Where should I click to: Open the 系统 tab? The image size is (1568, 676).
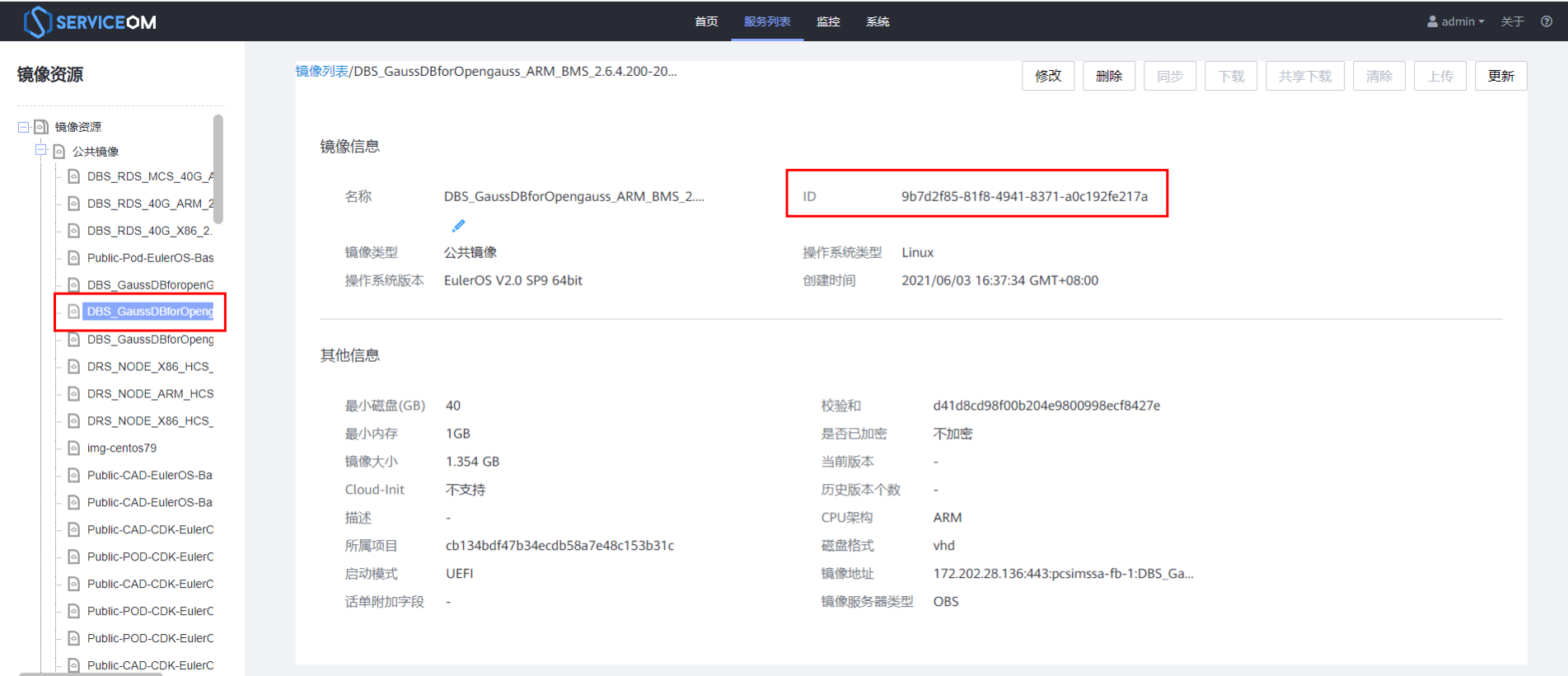point(878,21)
